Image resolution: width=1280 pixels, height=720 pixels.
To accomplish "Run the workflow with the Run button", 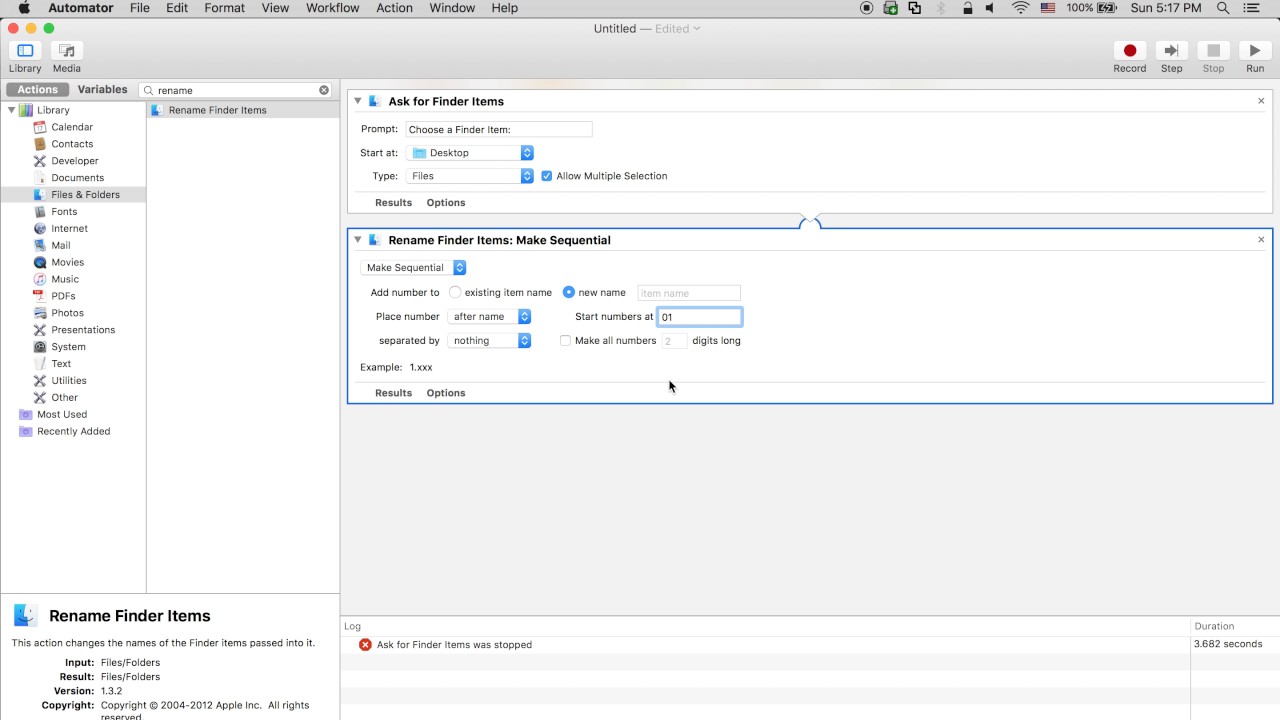I will pos(1255,51).
